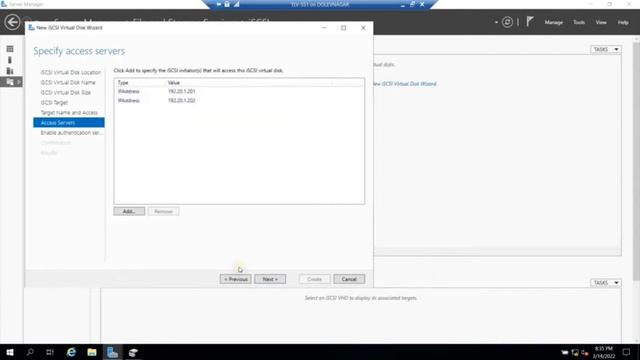640x360 pixels.
Task: Open Task View on taskbar
Action: coord(50,352)
